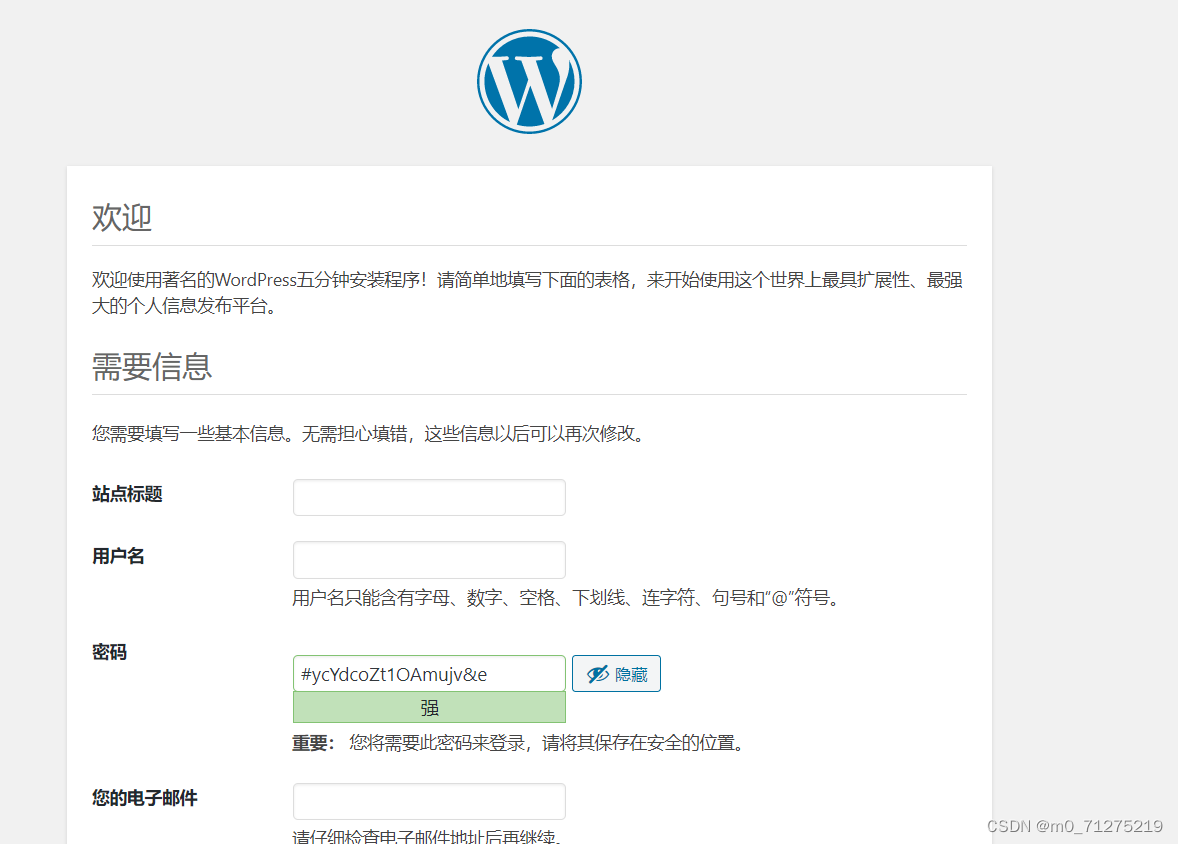
Task: Click the 重要 password notice text
Action: 520,743
